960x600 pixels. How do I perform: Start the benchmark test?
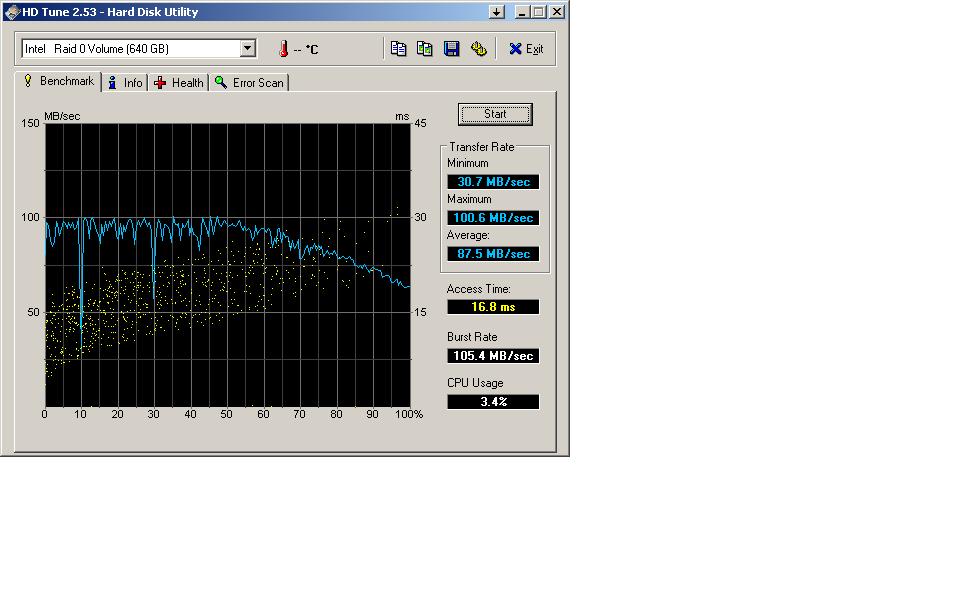pyautogui.click(x=495, y=114)
